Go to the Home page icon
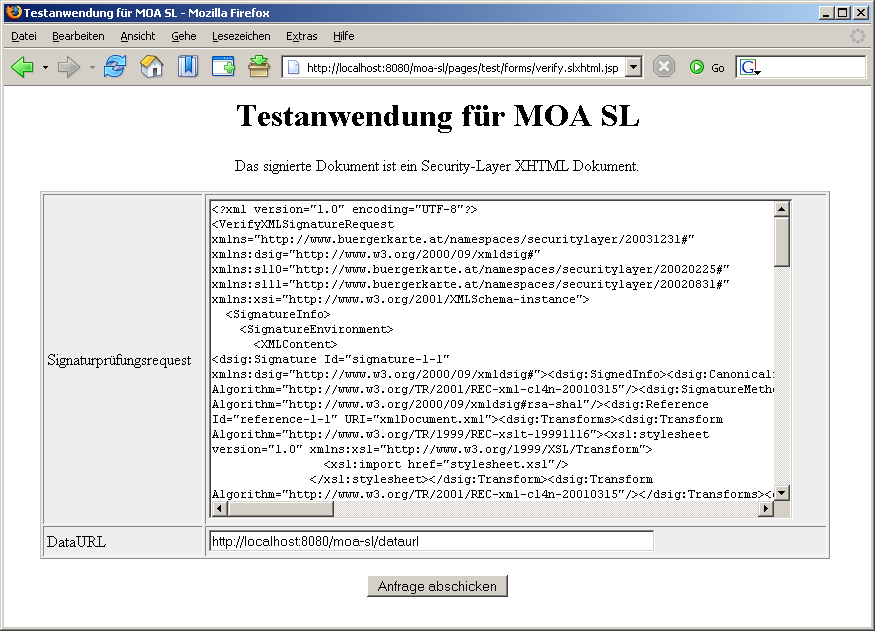The height and width of the screenshot is (631, 875). click(x=151, y=68)
